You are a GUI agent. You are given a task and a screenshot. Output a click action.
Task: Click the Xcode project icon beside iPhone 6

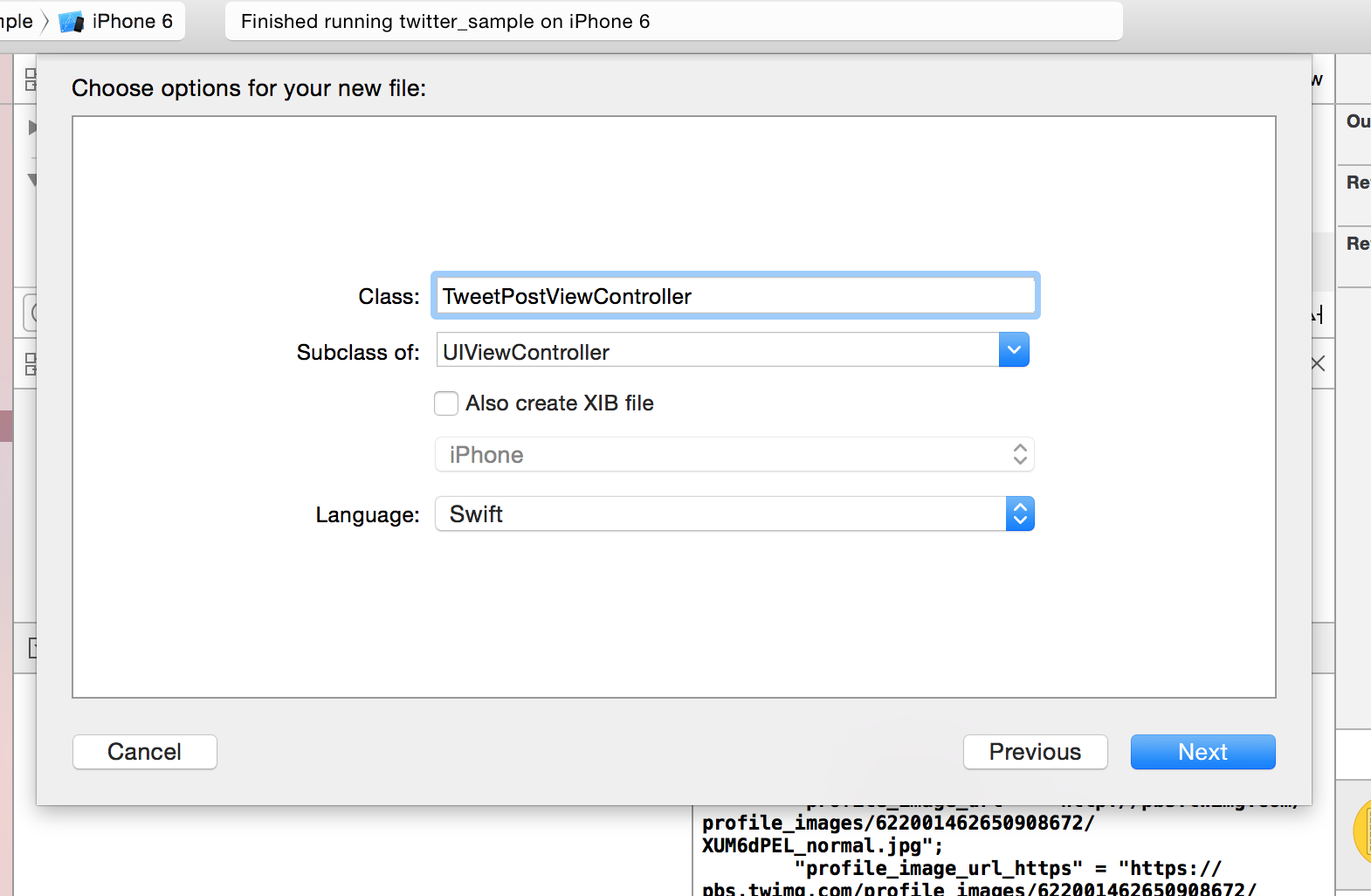[x=71, y=22]
